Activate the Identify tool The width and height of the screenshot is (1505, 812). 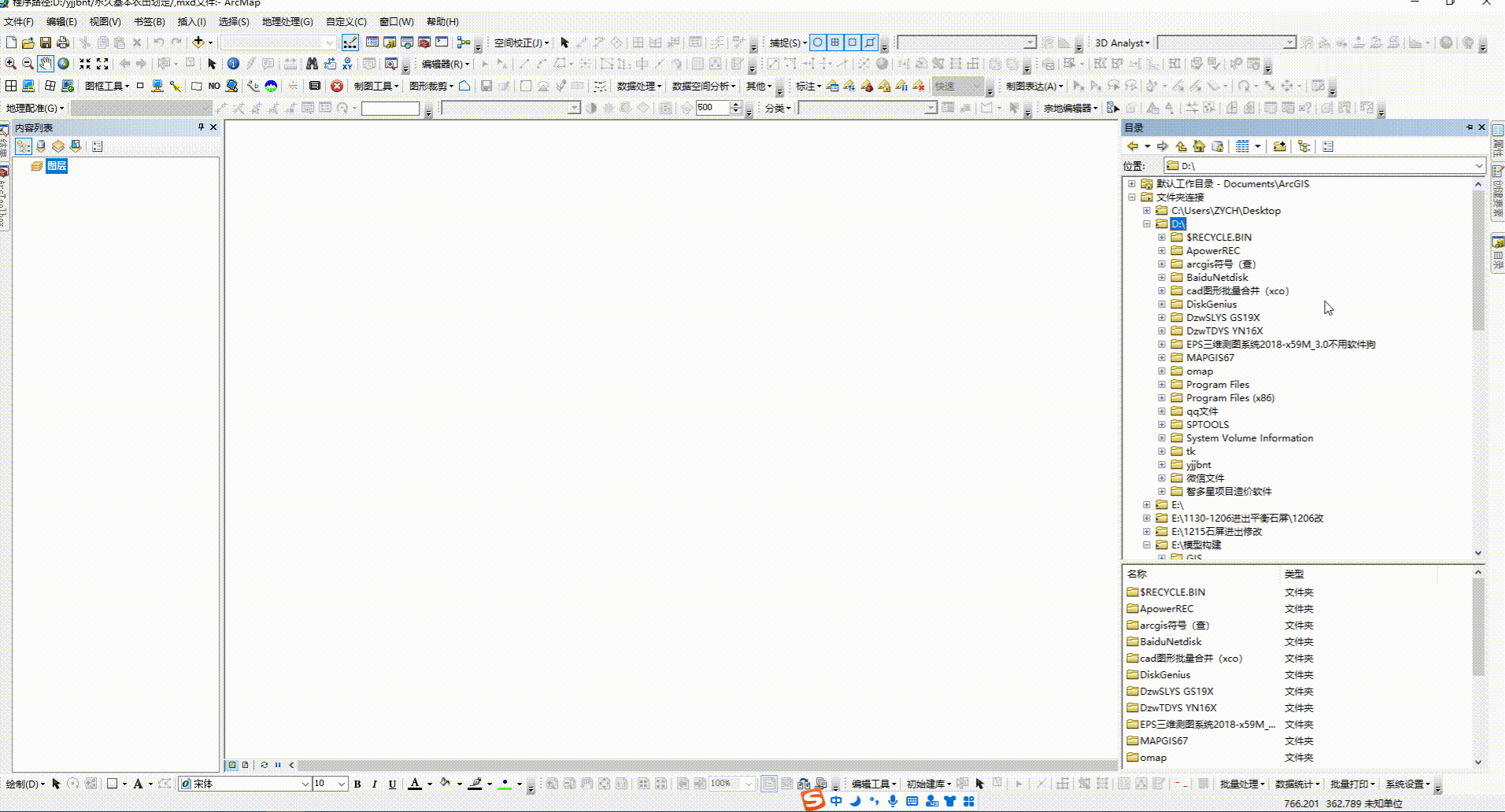pos(233,65)
